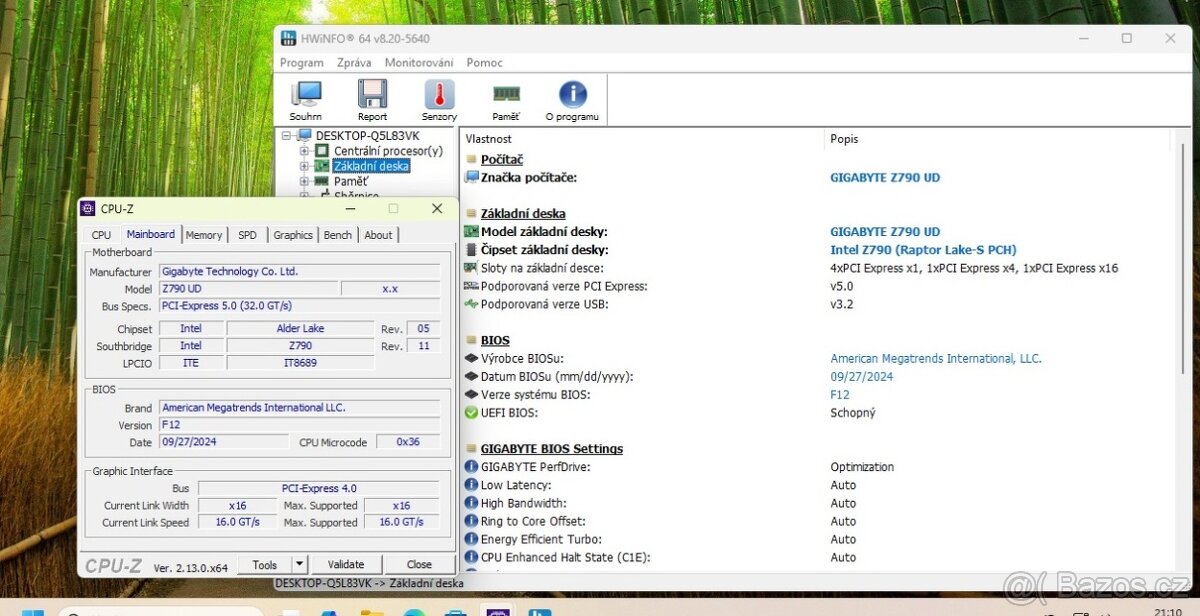Click the Validate button in CPU-Z
This screenshot has height=616, width=1200.
click(346, 564)
